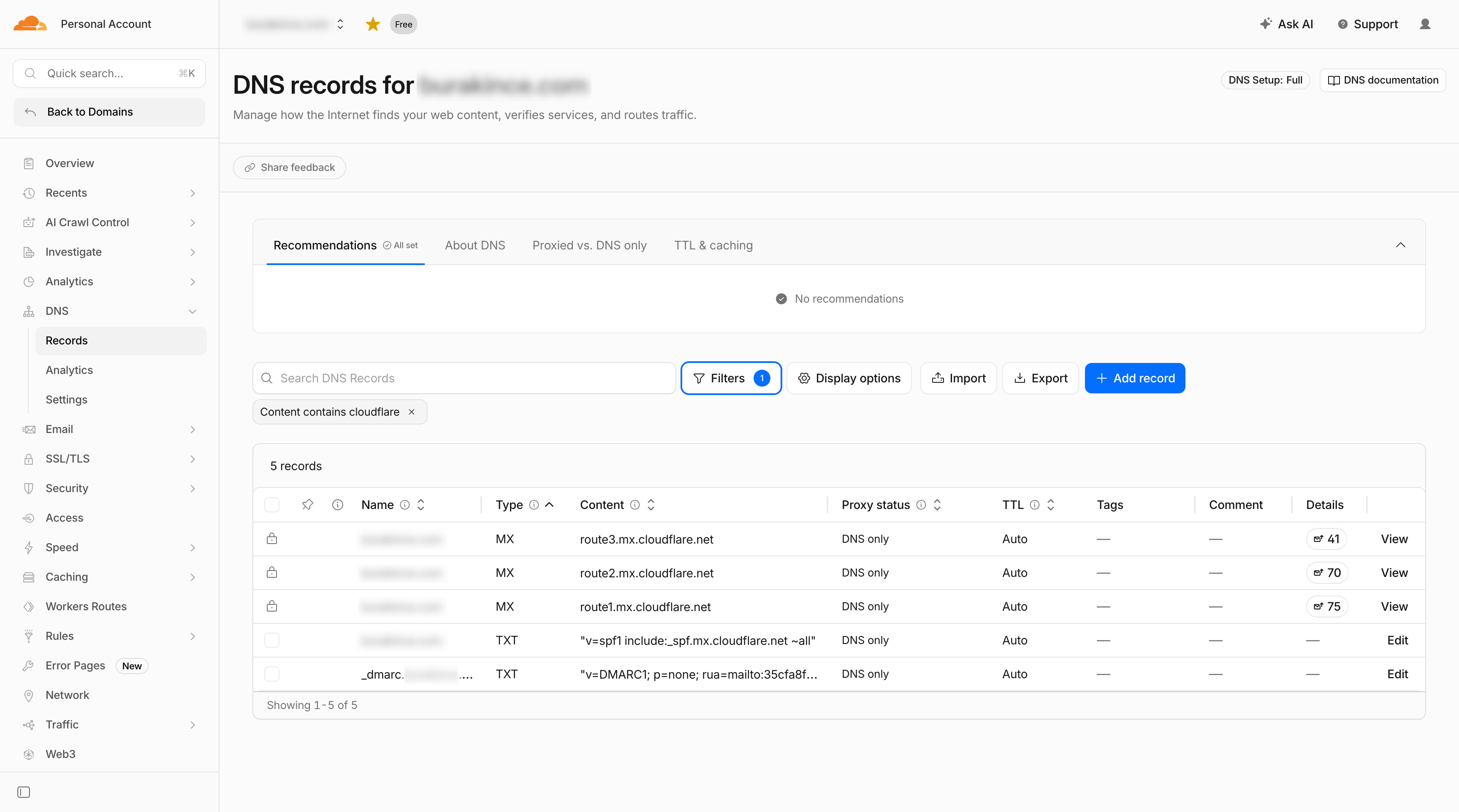Click Back to Domains
The height and width of the screenshot is (812, 1459).
(109, 111)
